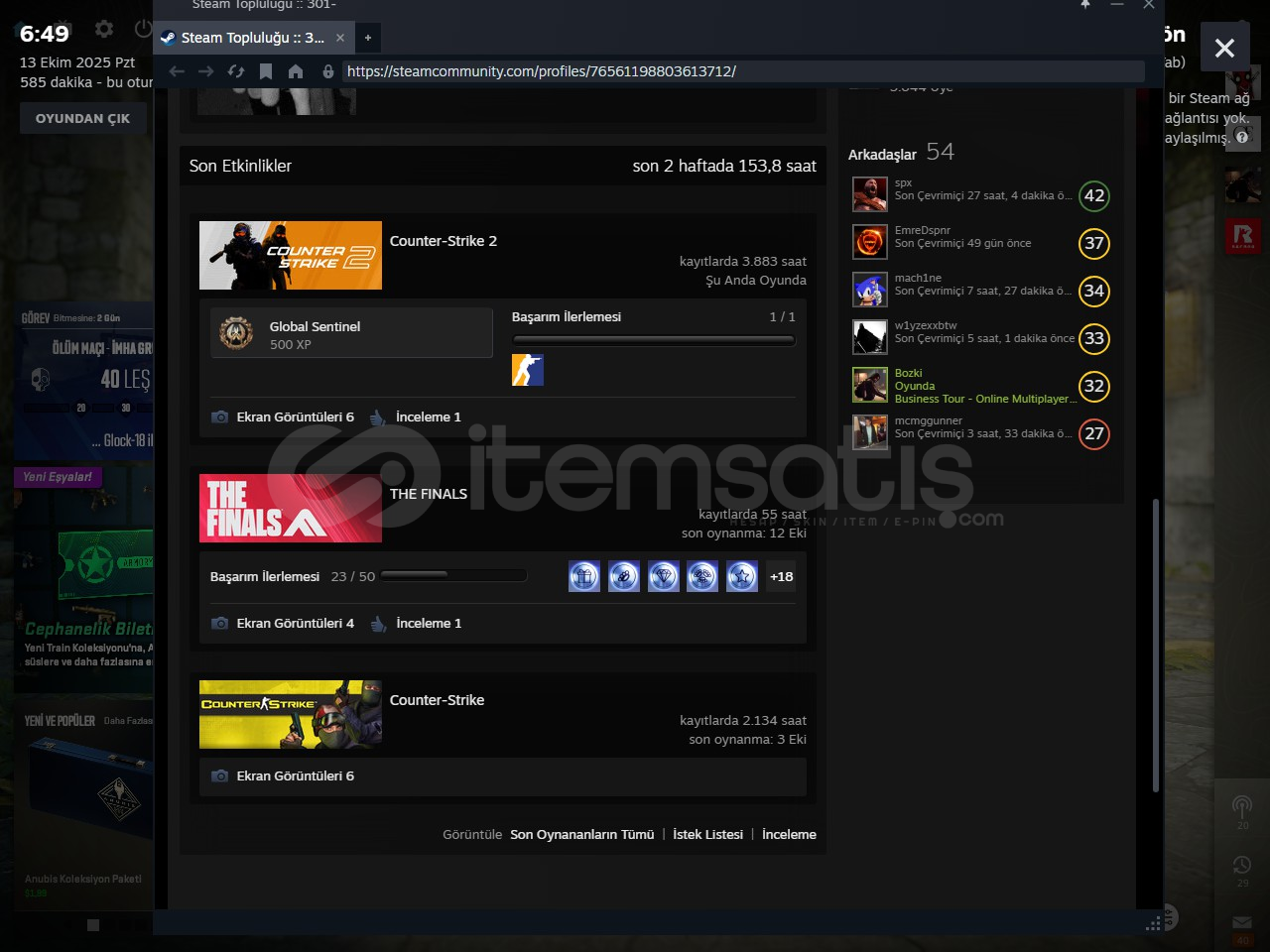Click the level 37 badge
The height and width of the screenshot is (952, 1270).
pyautogui.click(x=1094, y=243)
